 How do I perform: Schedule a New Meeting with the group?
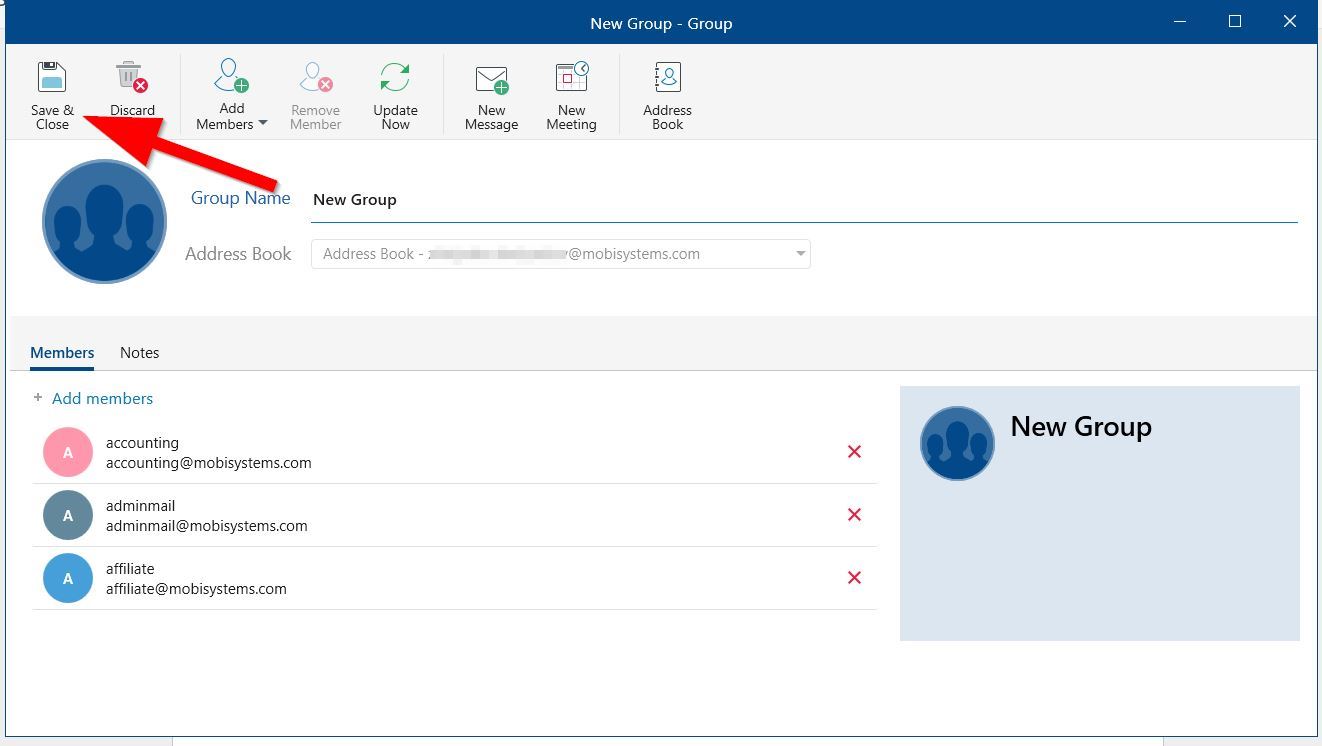[x=571, y=95]
